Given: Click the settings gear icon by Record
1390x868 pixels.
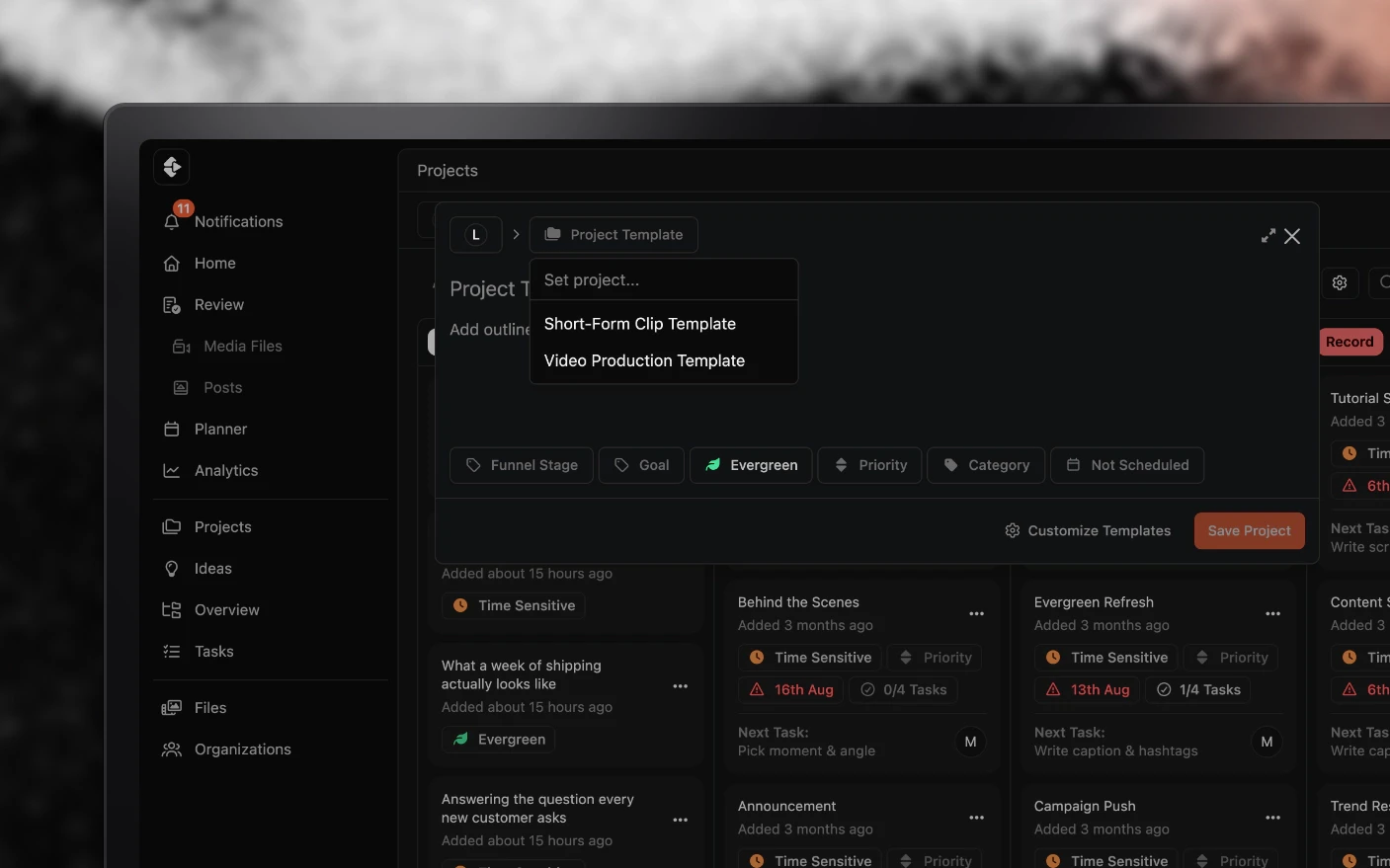Looking at the screenshot, I should [1340, 282].
